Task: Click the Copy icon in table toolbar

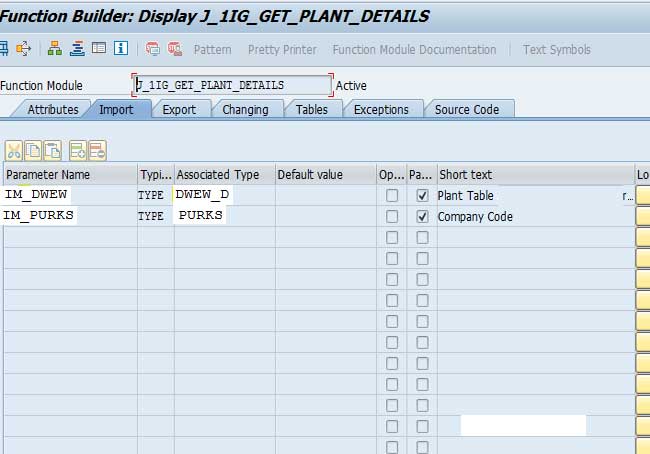Action: (33, 150)
